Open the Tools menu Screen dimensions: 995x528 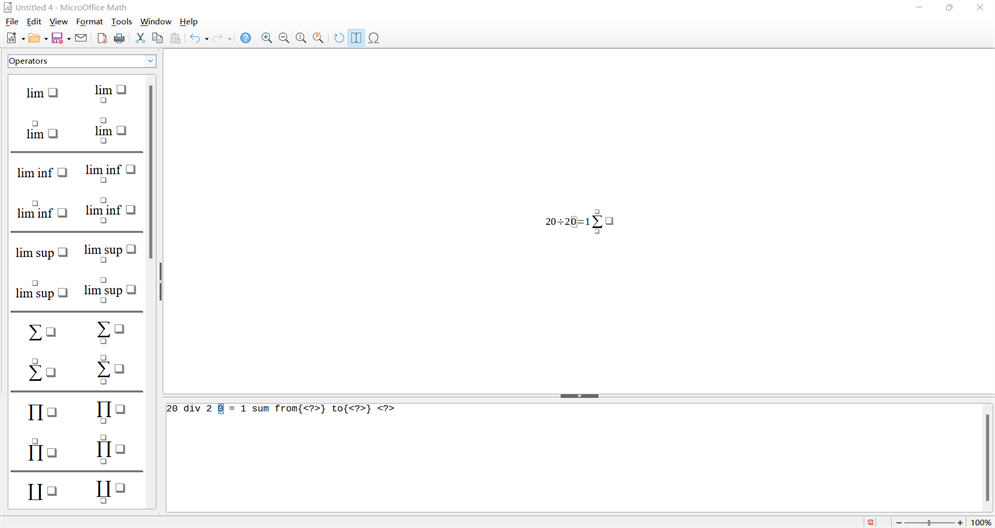coord(121,21)
